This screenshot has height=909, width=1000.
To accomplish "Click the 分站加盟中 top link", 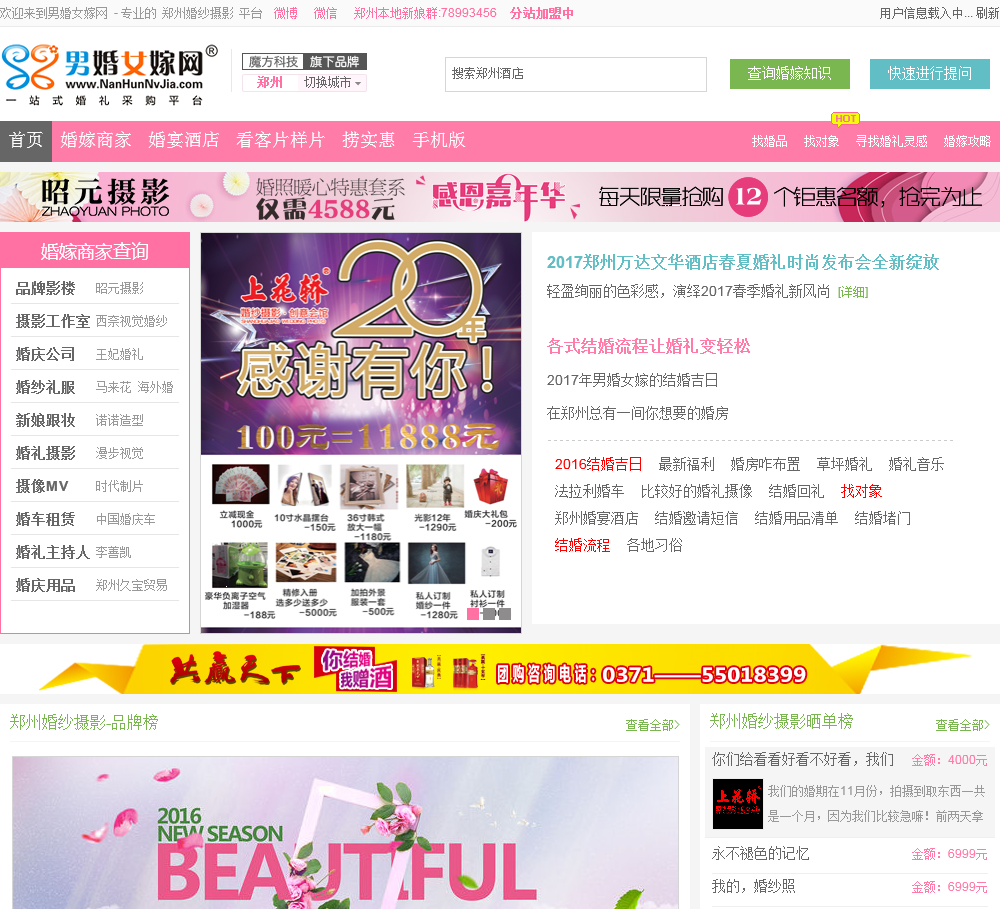I will point(541,13).
